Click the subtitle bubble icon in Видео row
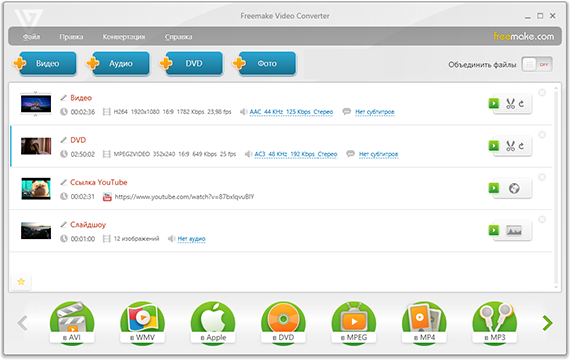 tap(346, 111)
